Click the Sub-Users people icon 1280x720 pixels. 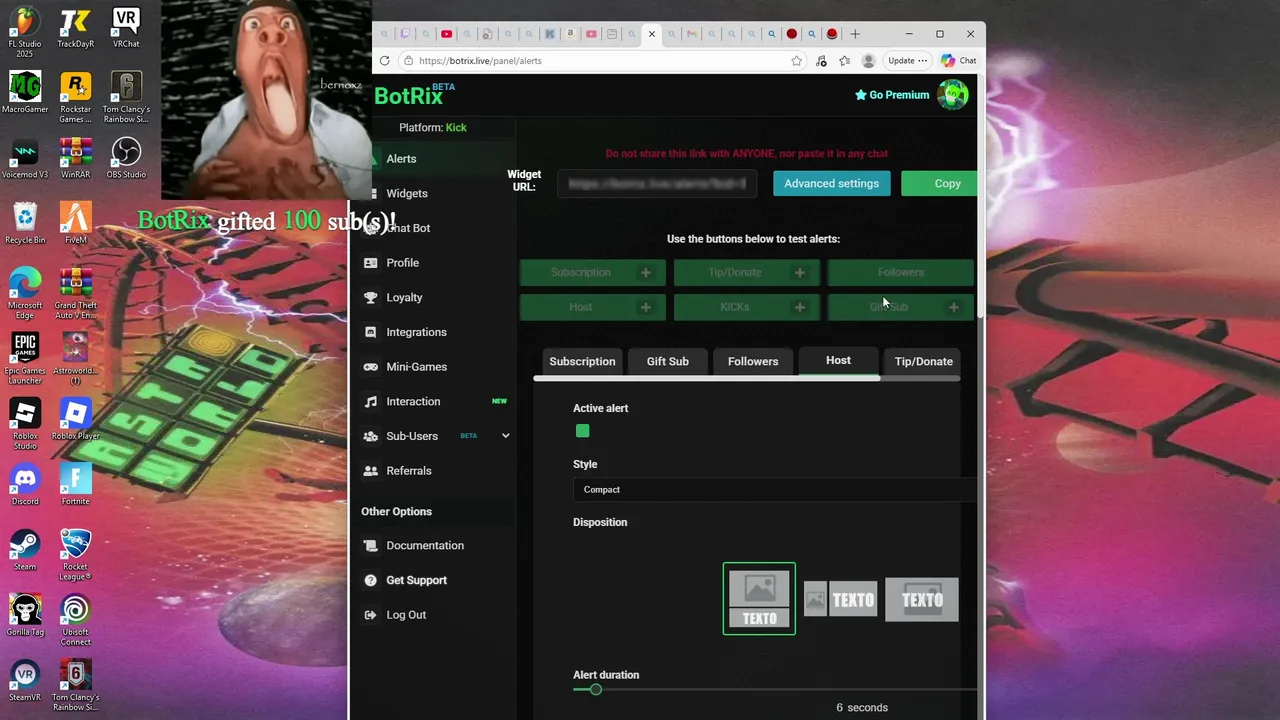[x=371, y=436]
